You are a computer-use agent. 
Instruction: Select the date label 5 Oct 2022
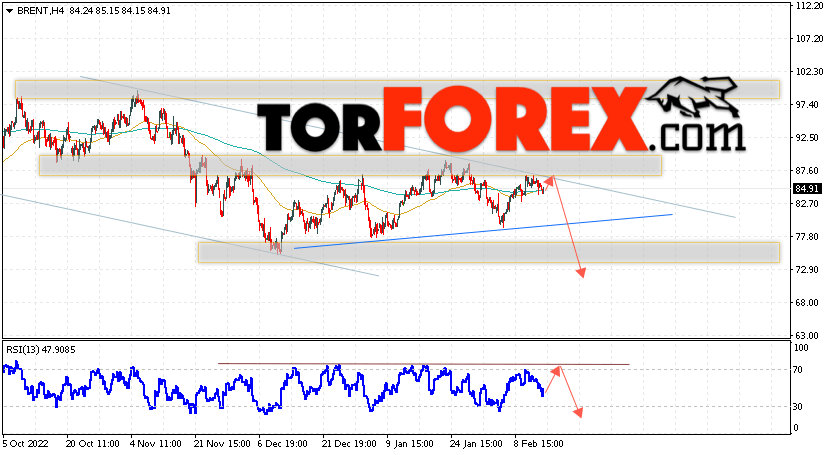(25, 443)
